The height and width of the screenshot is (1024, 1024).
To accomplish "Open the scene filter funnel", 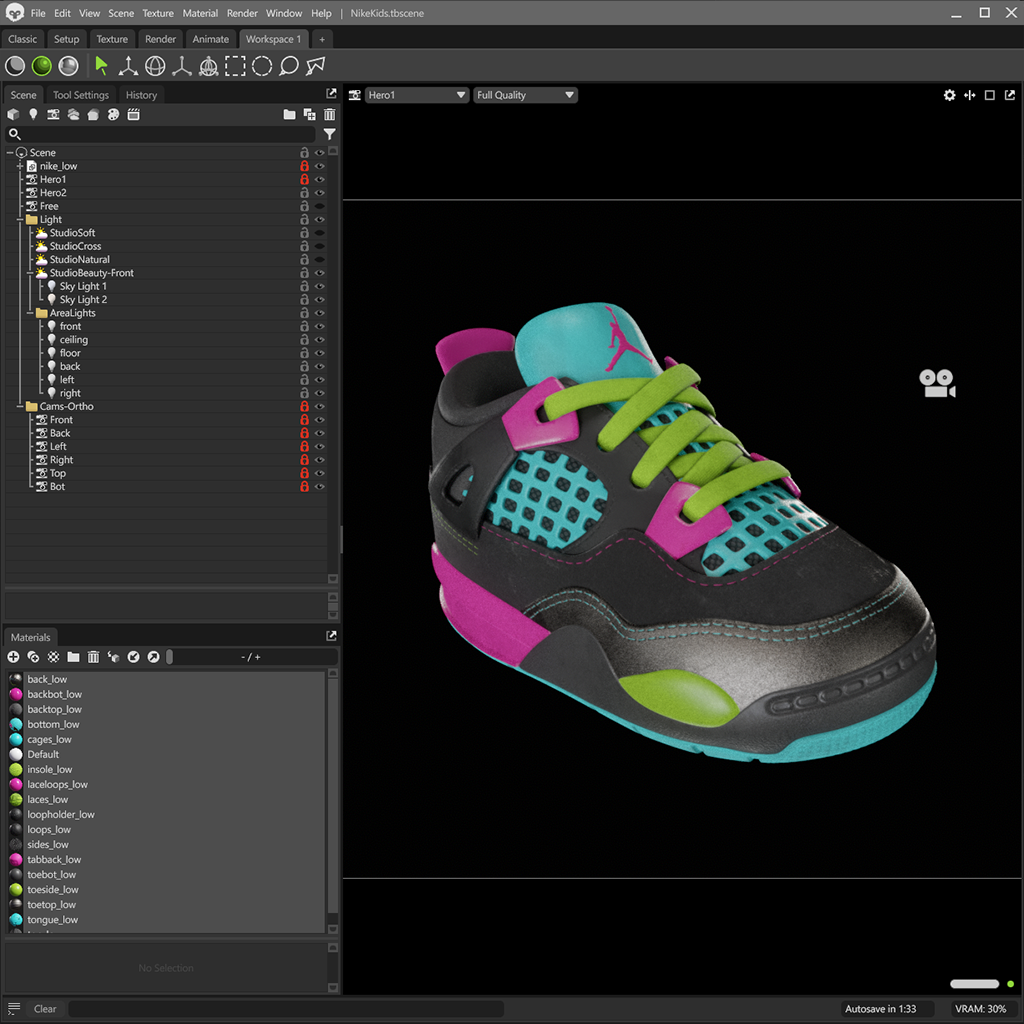I will (x=330, y=135).
